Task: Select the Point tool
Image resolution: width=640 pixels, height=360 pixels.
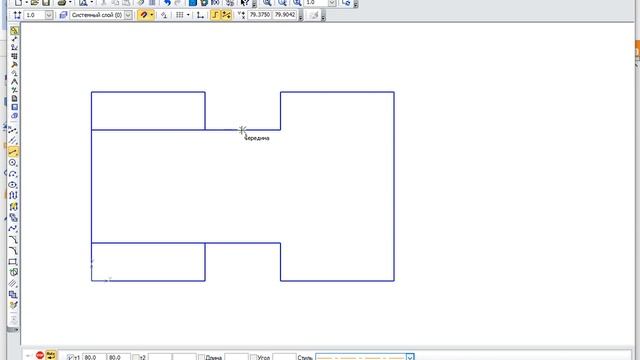Action: click(x=13, y=131)
